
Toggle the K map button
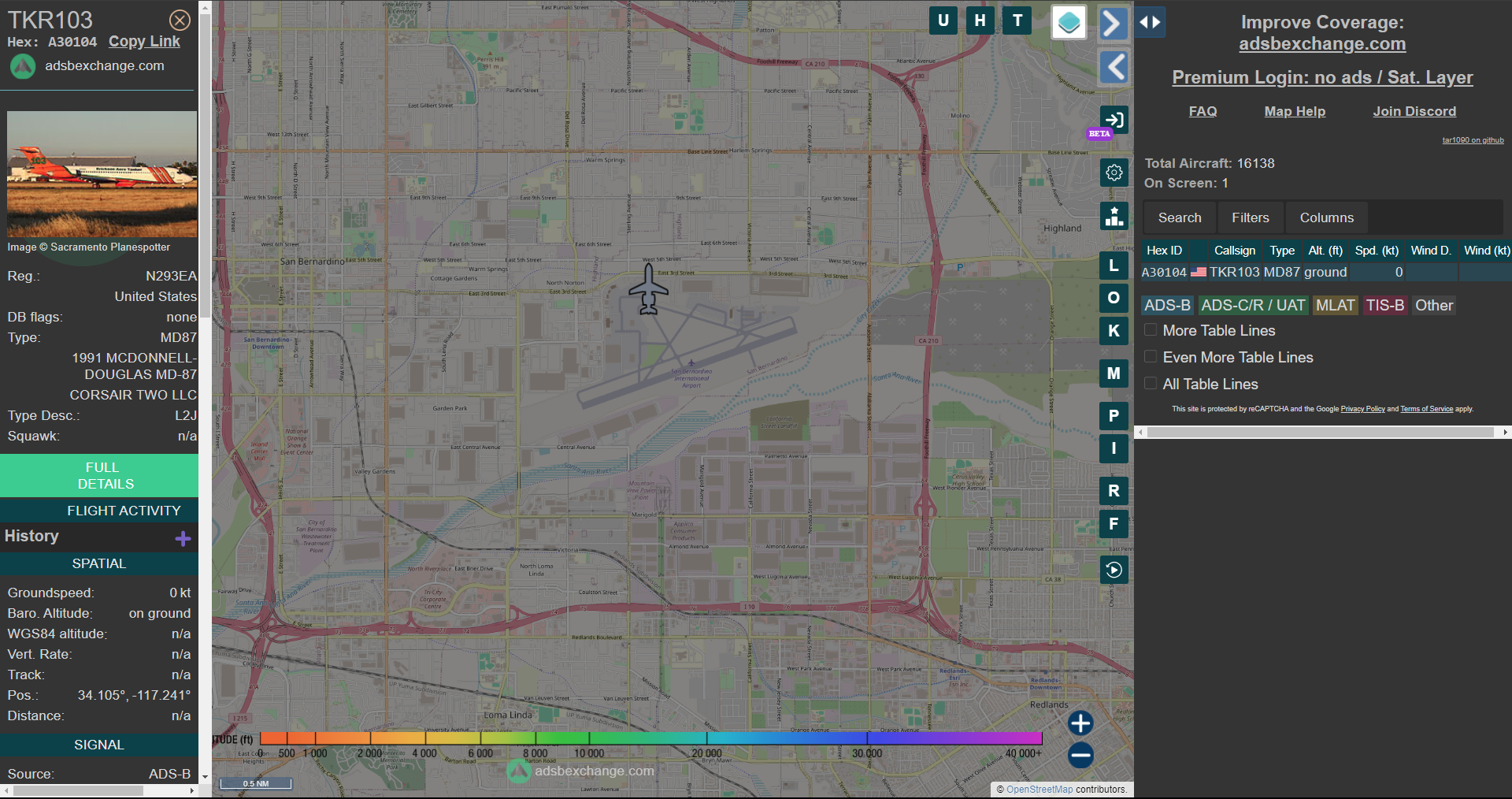pos(1114,331)
